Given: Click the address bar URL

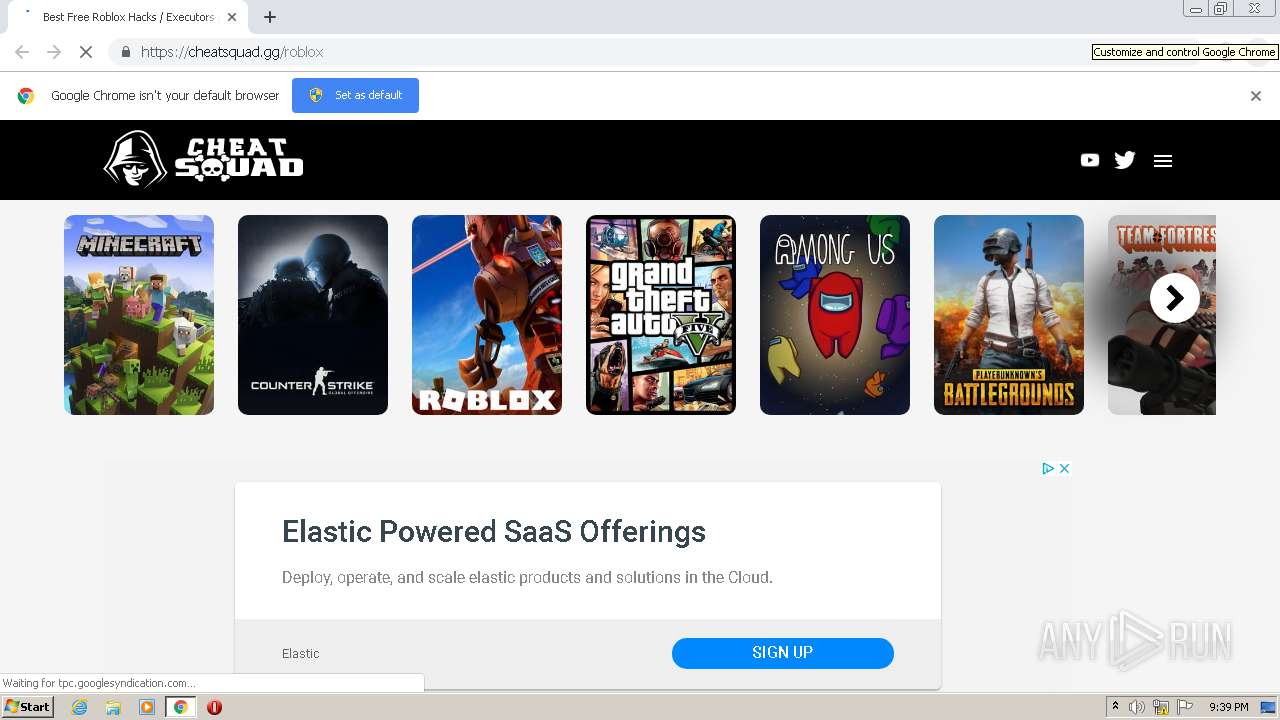Looking at the screenshot, I should click(x=232, y=52).
